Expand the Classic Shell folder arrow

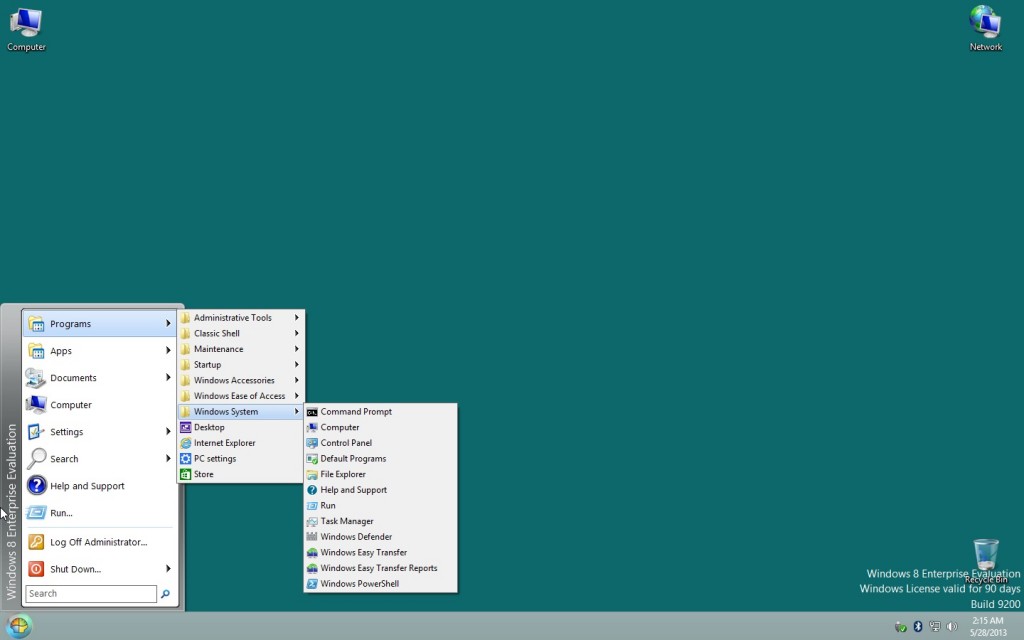point(296,333)
